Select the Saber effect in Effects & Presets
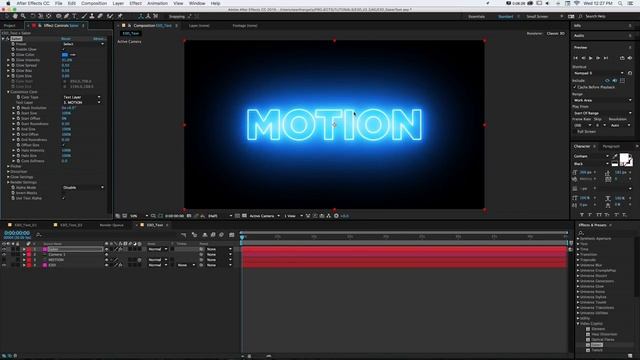640x360 pixels. tap(596, 345)
